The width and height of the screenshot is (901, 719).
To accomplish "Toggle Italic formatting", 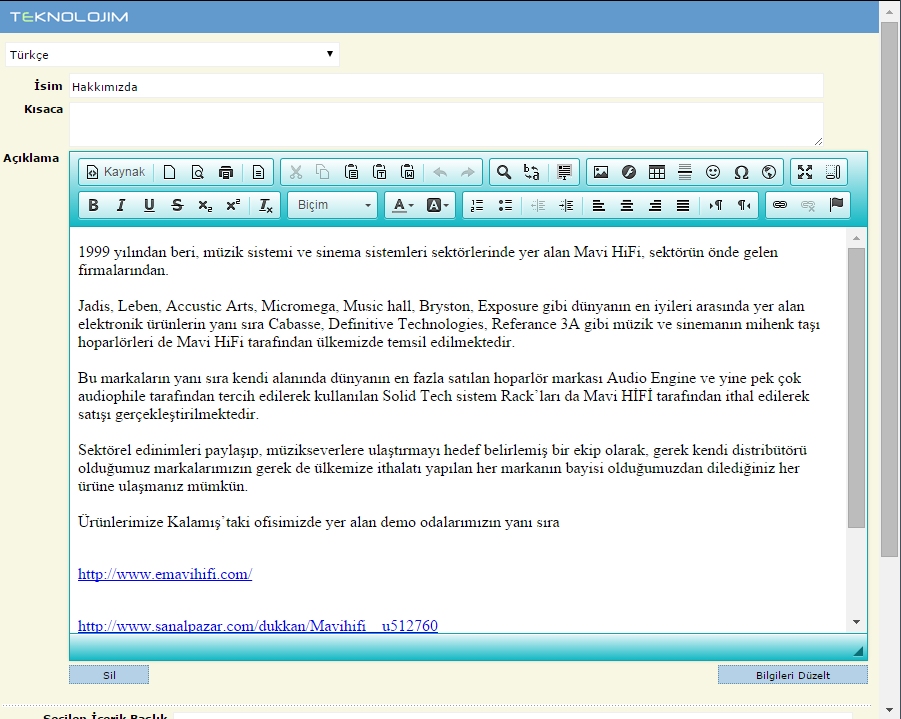I will click(x=121, y=205).
